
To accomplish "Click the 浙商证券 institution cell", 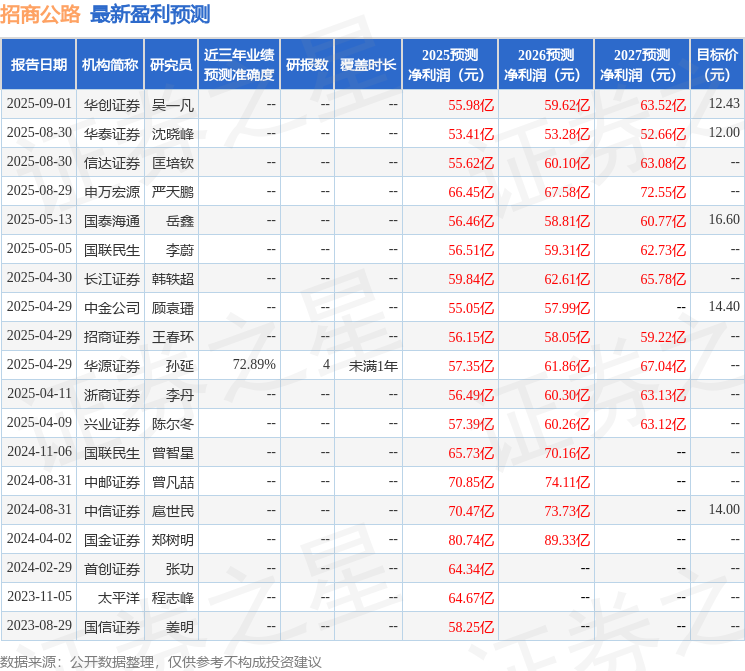I will pyautogui.click(x=112, y=394).
